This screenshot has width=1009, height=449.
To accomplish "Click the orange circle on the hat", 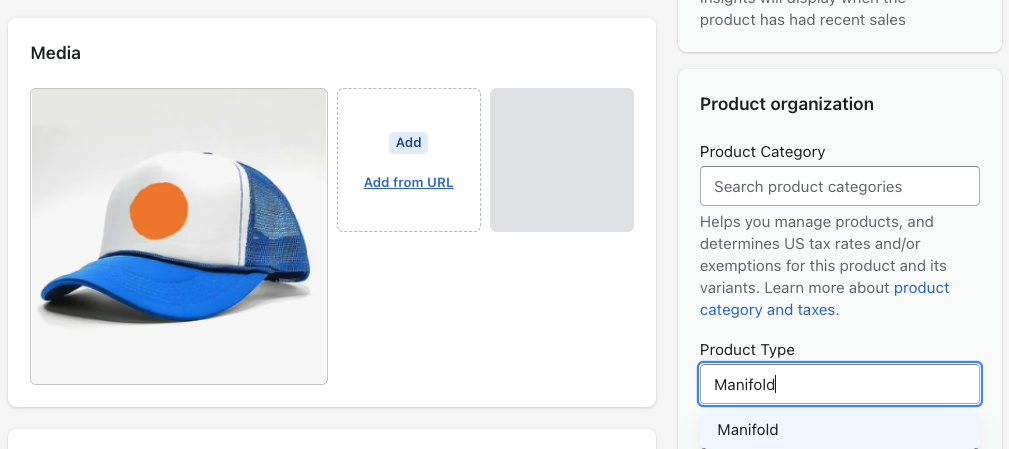I will coord(159,212).
